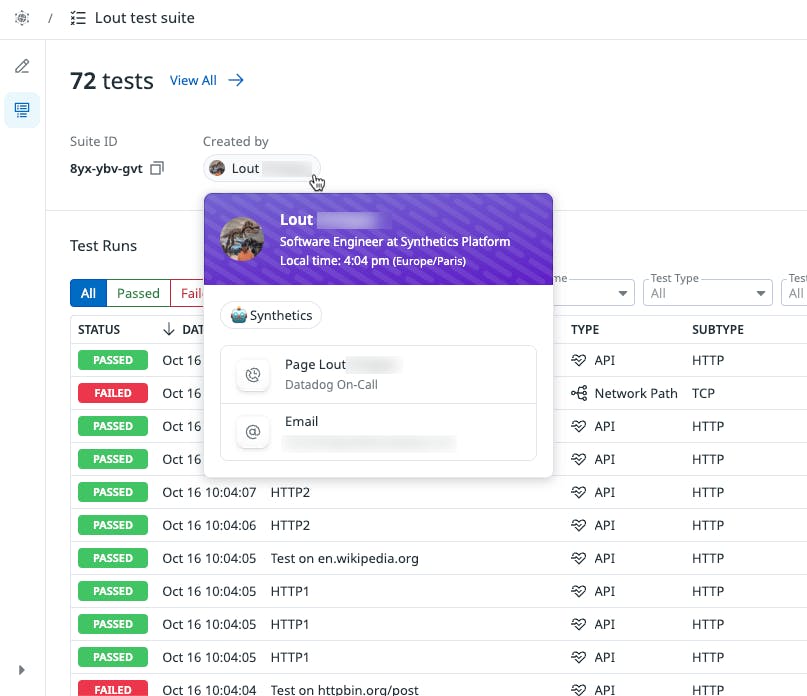This screenshot has width=807, height=696.
Task: Filter results to Failed runs
Action: [192, 293]
